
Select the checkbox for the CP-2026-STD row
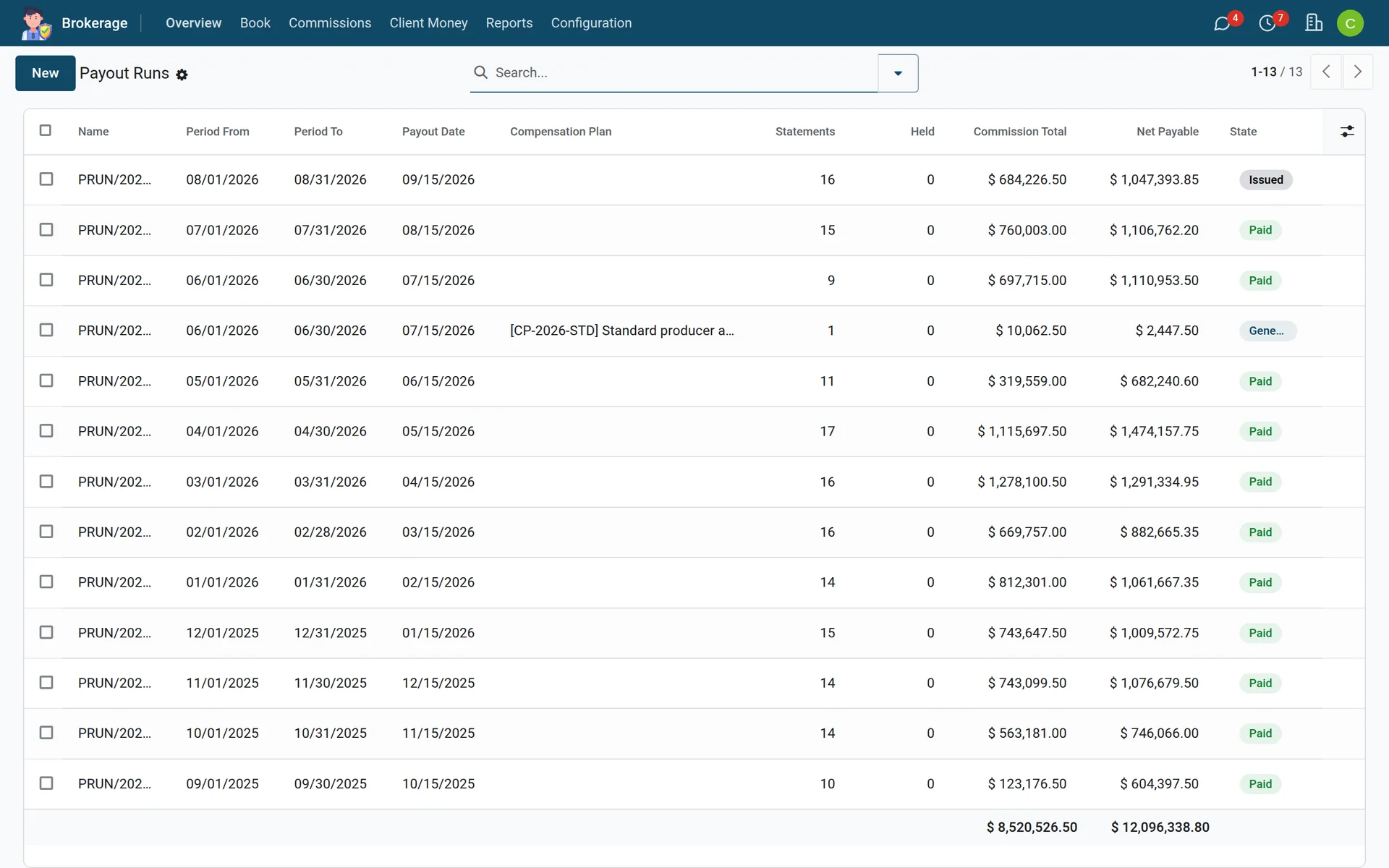tap(46, 330)
